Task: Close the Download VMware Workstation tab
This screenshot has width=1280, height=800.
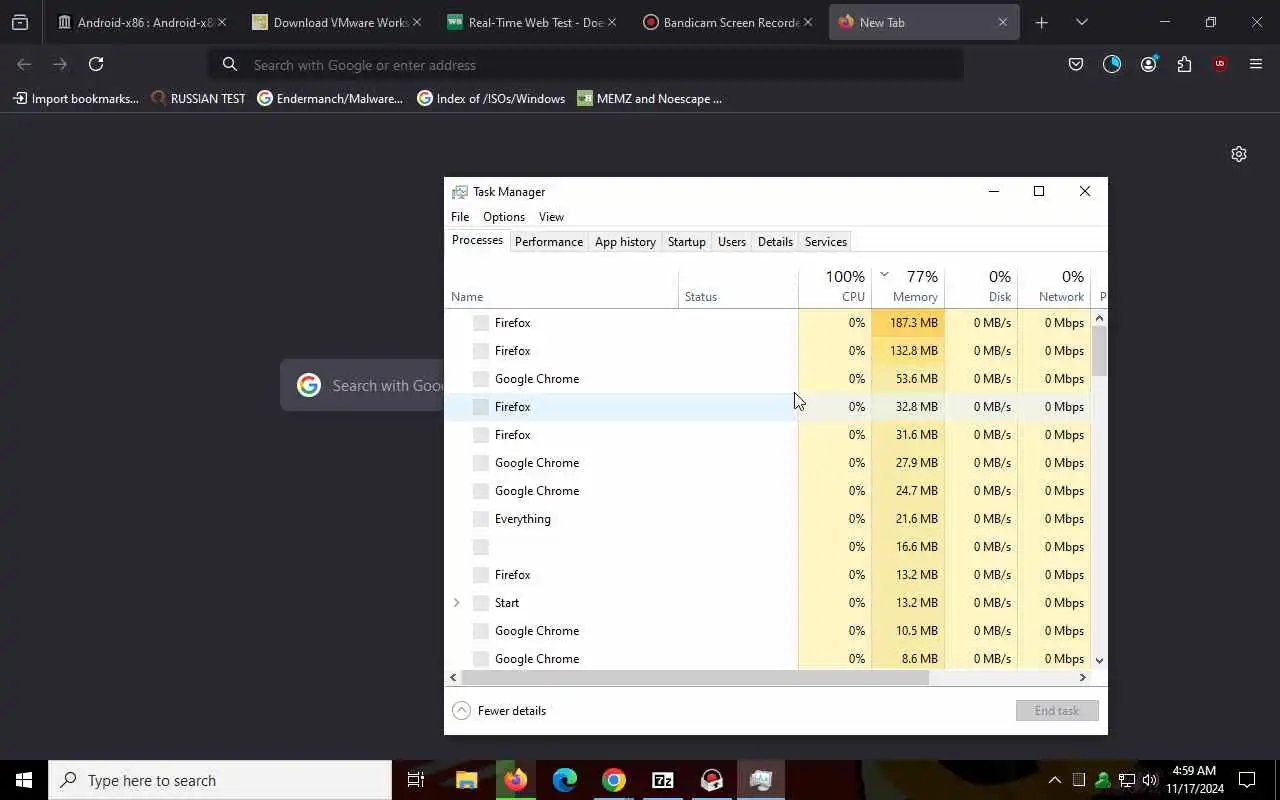Action: 417,22
